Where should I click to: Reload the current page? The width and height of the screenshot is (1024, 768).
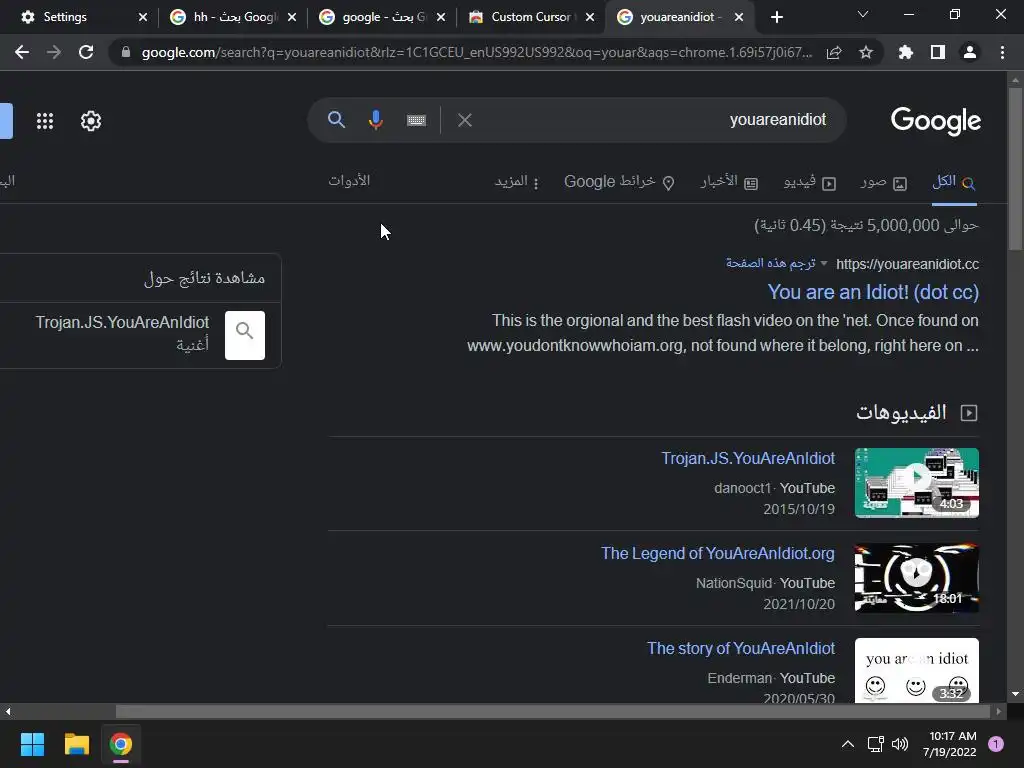[x=86, y=52]
